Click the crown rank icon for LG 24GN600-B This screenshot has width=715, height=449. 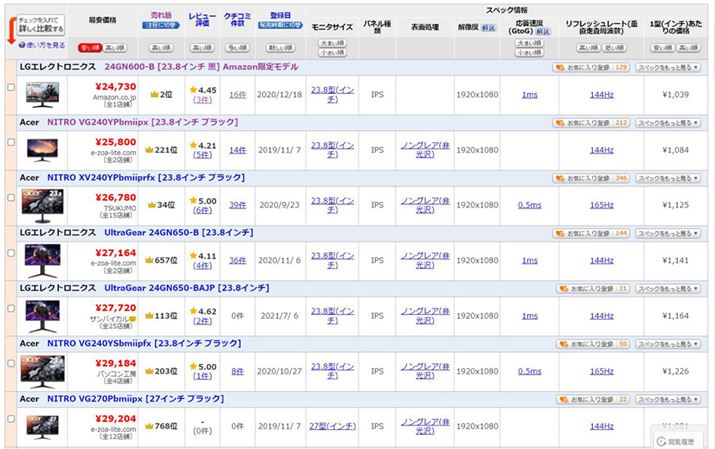point(153,94)
